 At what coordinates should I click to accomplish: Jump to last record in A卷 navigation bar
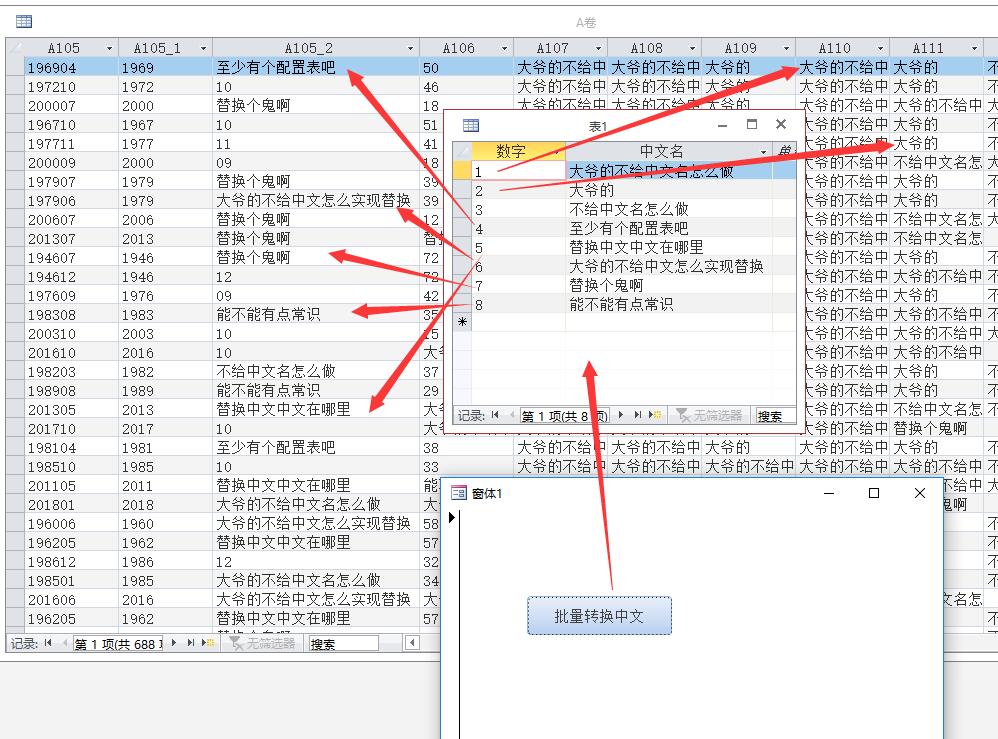[190, 644]
